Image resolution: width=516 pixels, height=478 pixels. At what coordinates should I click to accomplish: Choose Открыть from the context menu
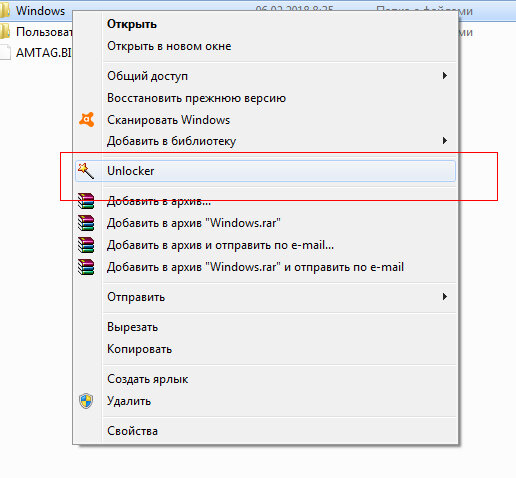[x=132, y=24]
